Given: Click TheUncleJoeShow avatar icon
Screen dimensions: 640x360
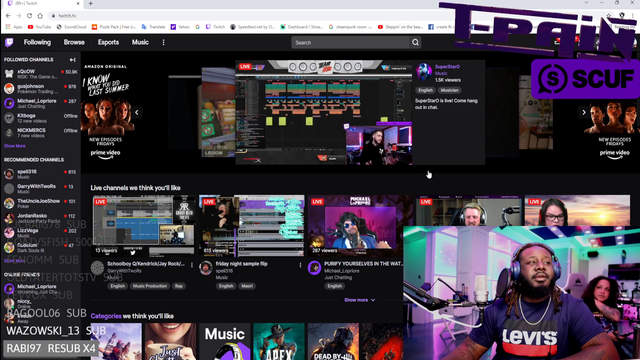Looking at the screenshot, I should click(x=9, y=203).
